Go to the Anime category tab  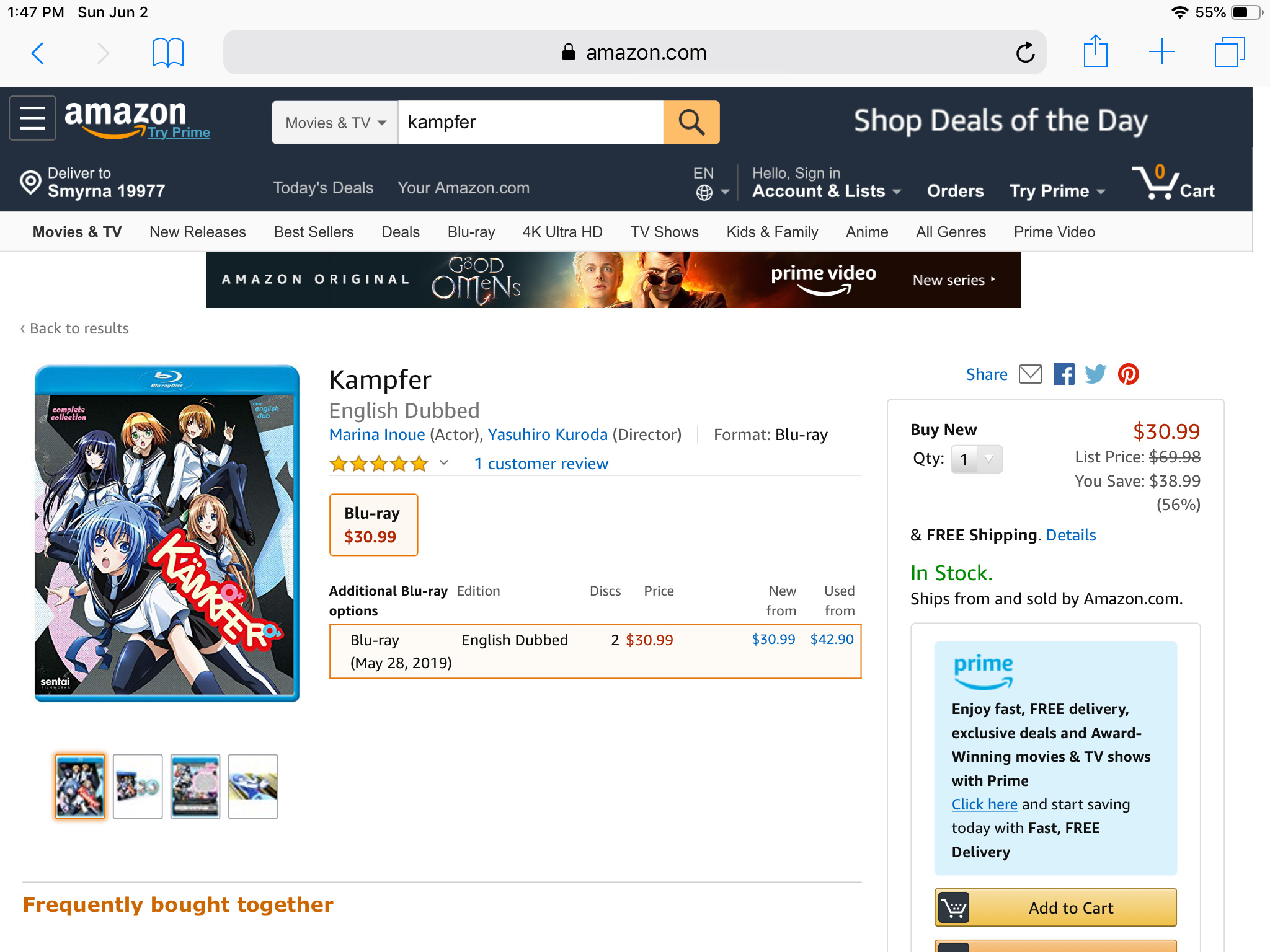pos(866,232)
